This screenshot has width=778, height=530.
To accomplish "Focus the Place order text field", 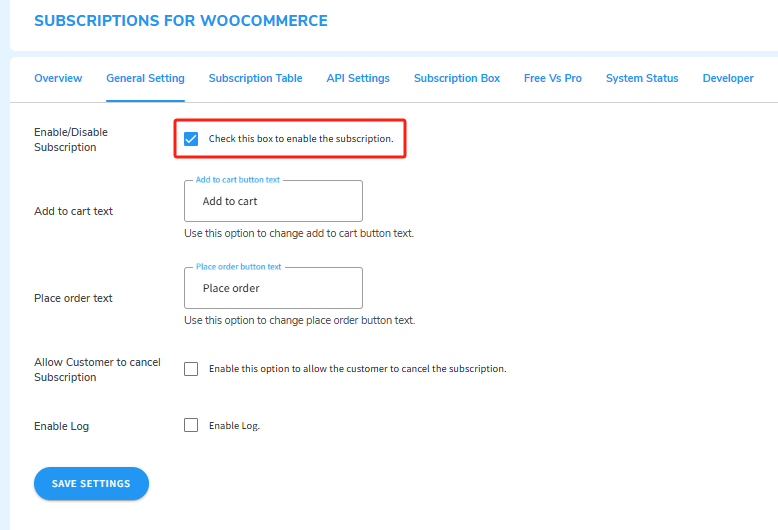I will click(273, 288).
